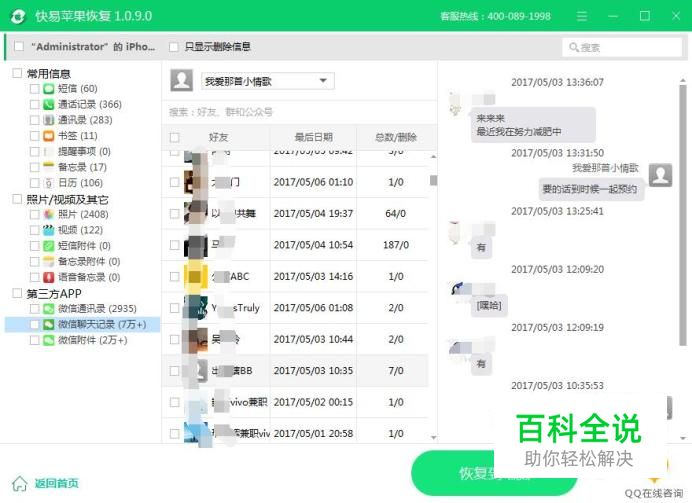
Task: Select 通话记录 (366) in the tree
Action: point(90,105)
